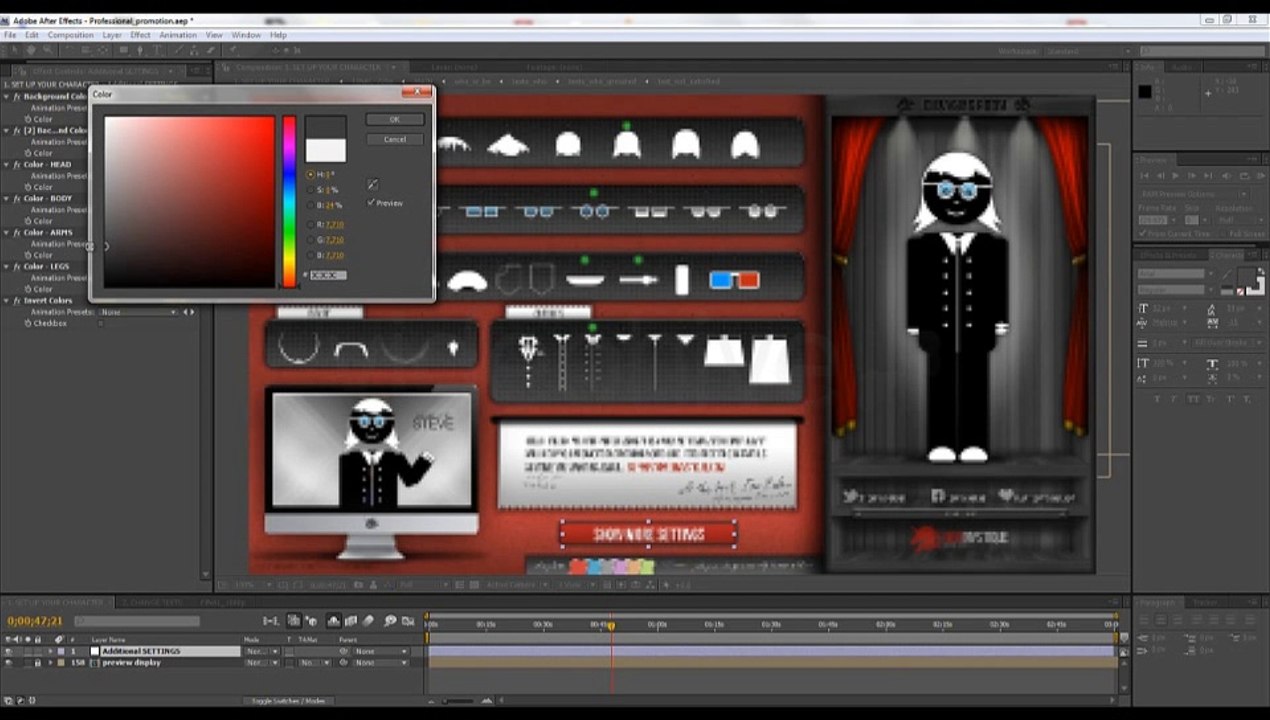The width and height of the screenshot is (1270, 720).
Task: Click the Brainstorm timeline button
Action: [x=390, y=621]
